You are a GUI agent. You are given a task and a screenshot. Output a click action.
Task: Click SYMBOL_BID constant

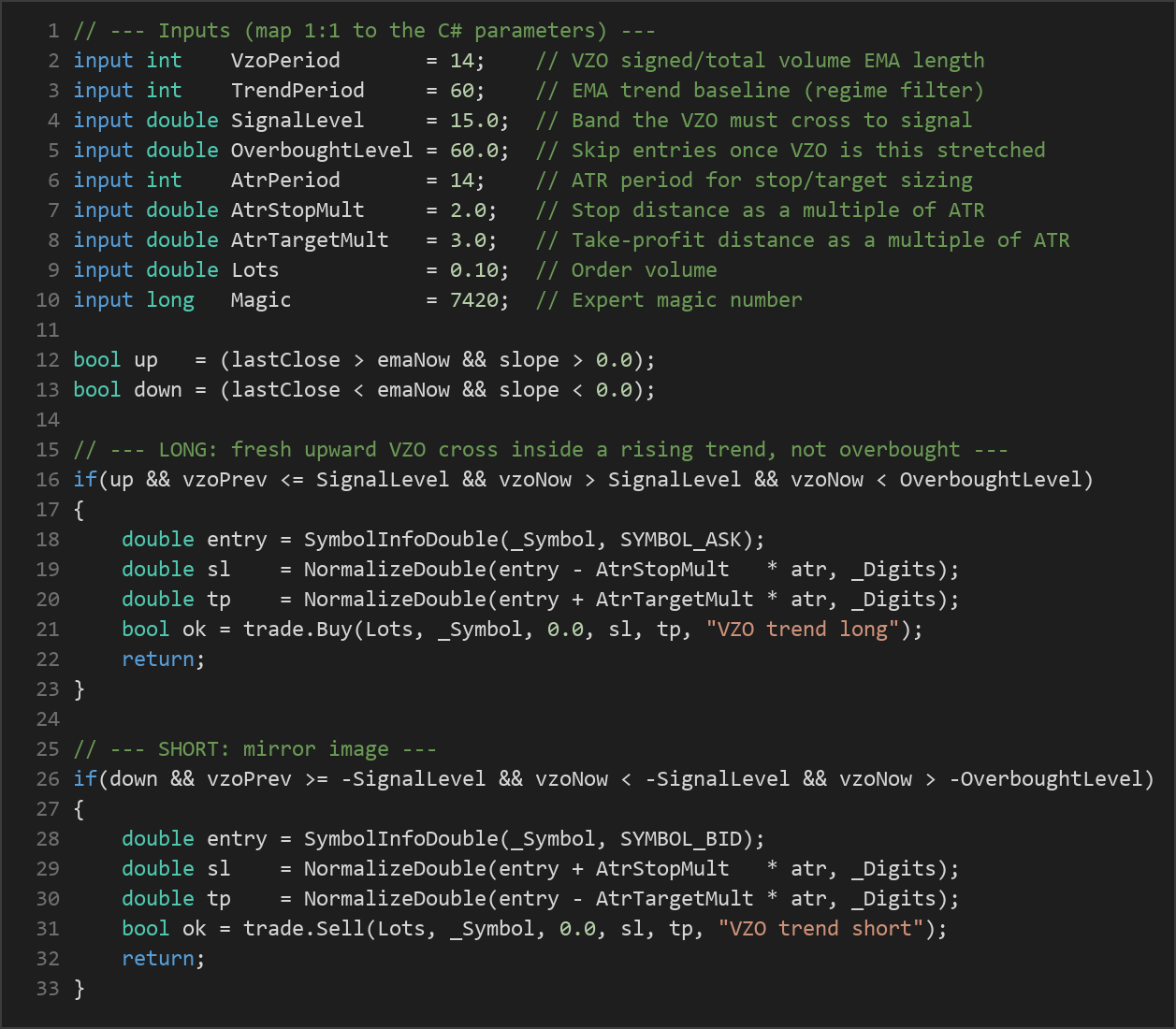[x=681, y=839]
